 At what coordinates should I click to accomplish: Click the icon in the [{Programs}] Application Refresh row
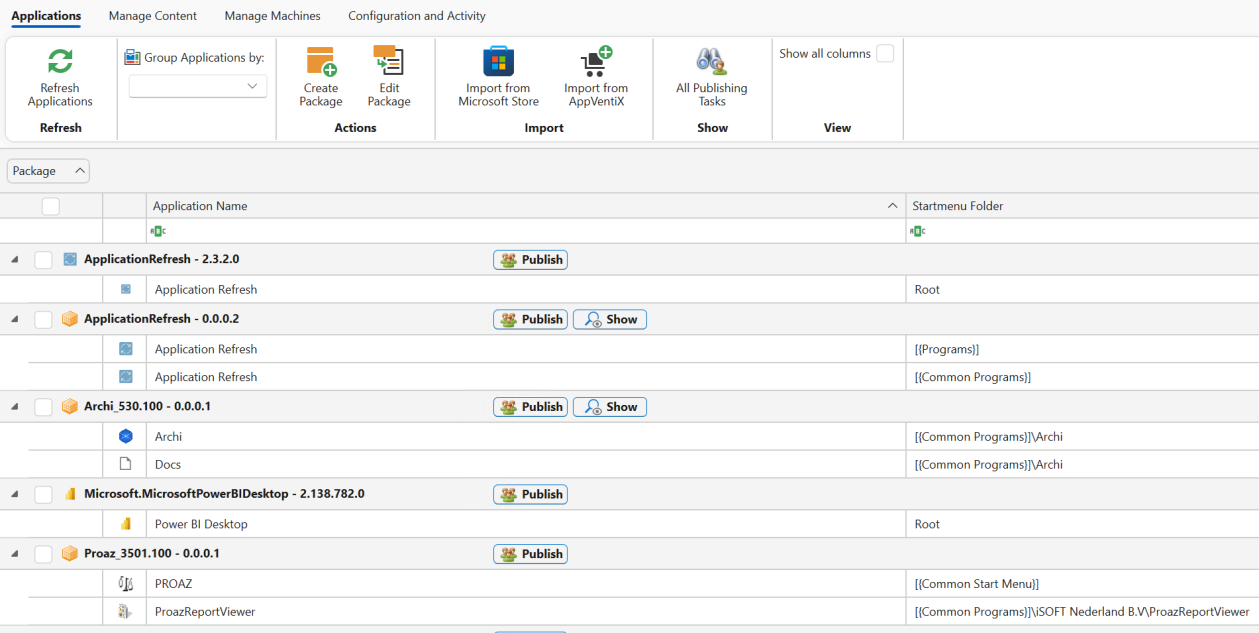click(x=125, y=349)
